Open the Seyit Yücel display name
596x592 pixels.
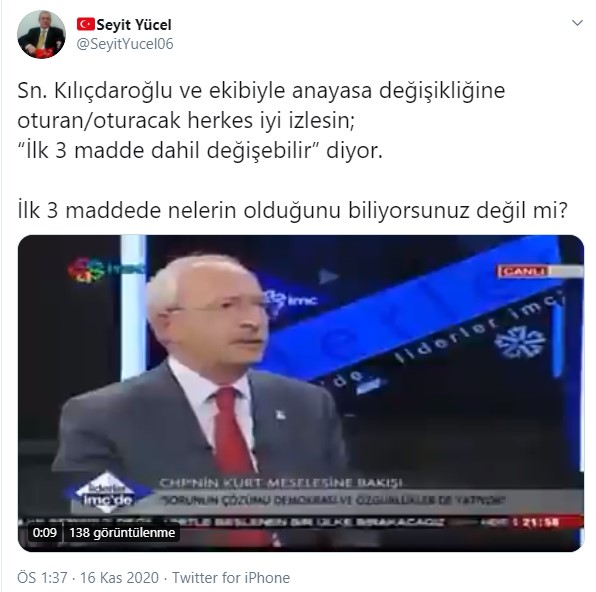pos(134,25)
